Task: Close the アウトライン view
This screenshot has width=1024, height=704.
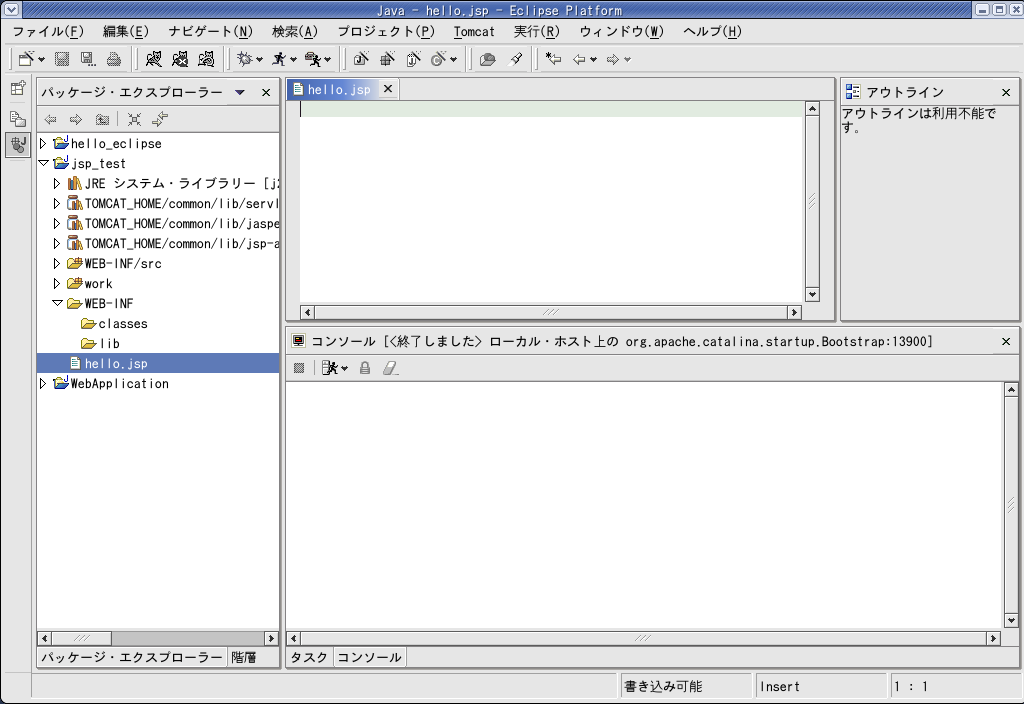Action: click(1006, 93)
